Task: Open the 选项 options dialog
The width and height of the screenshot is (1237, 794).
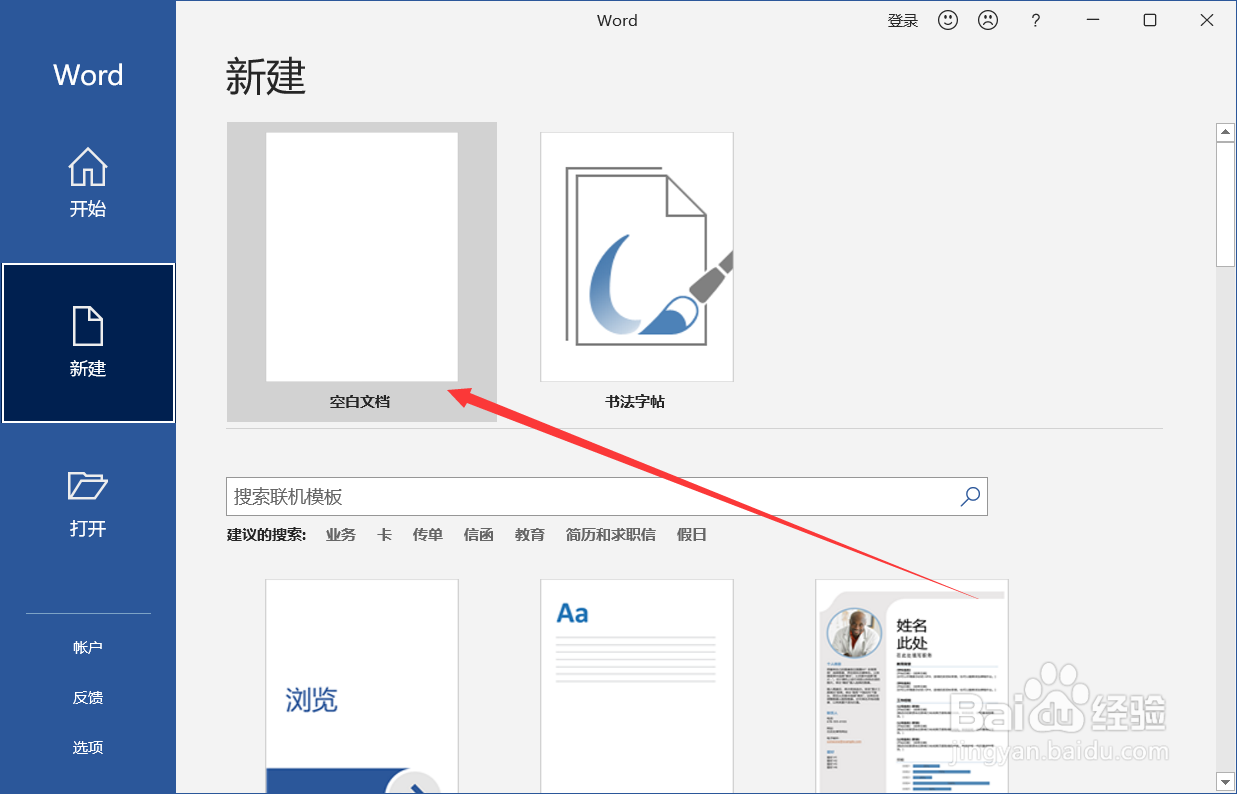Action: [x=88, y=747]
